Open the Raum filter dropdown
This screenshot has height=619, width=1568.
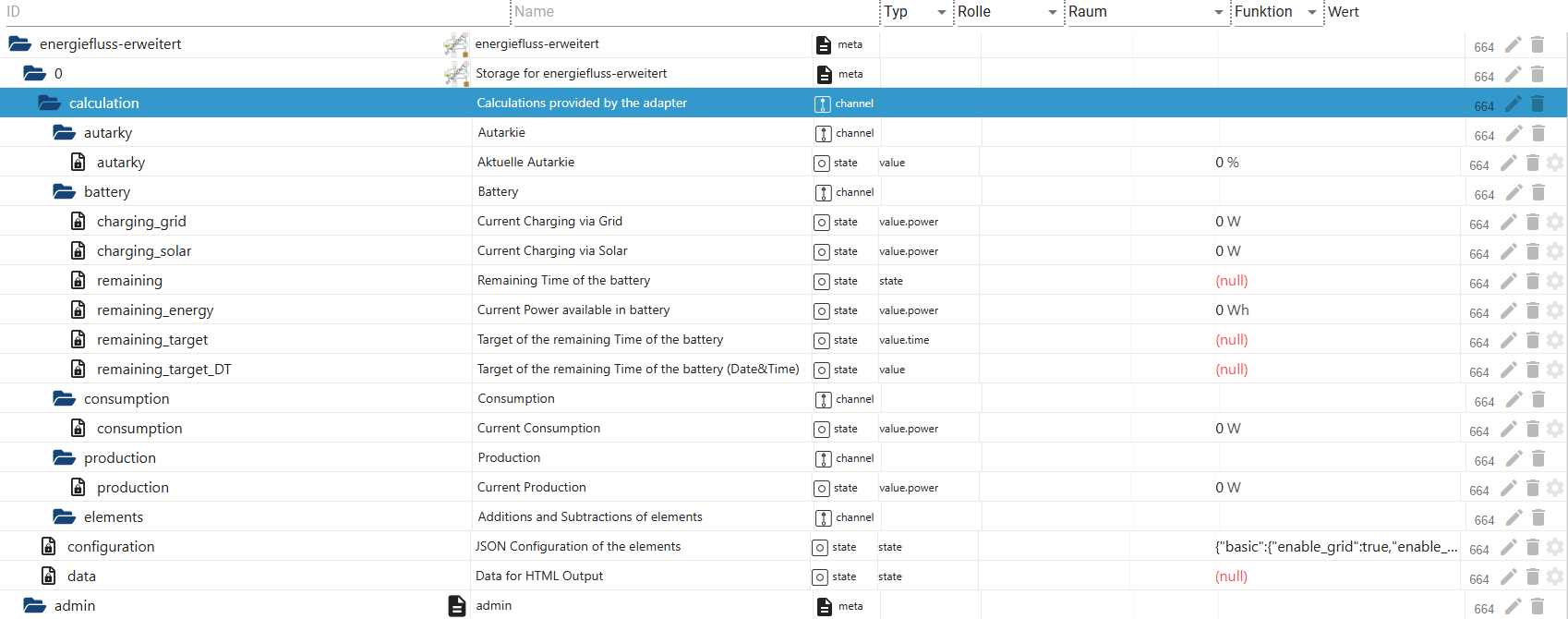coord(1218,12)
